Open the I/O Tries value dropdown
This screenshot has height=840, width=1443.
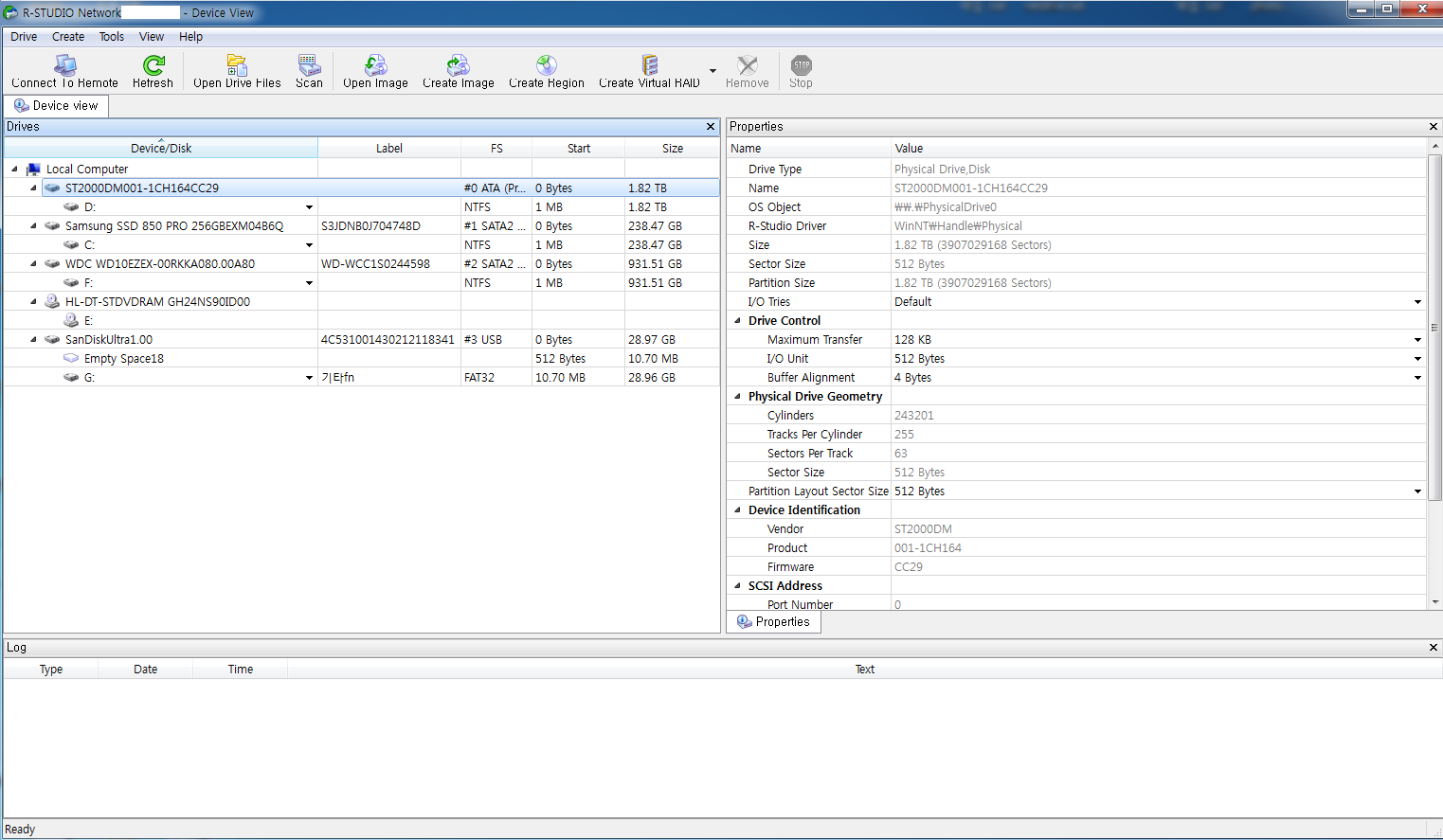1417,302
